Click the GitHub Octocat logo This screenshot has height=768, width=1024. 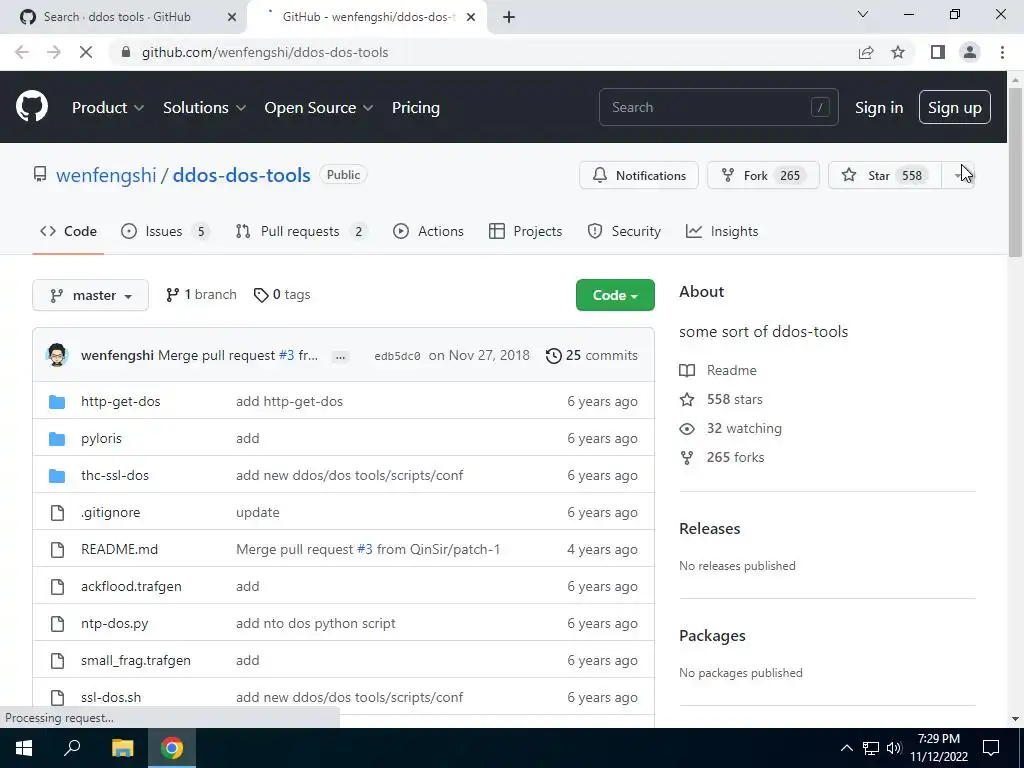tap(32, 107)
